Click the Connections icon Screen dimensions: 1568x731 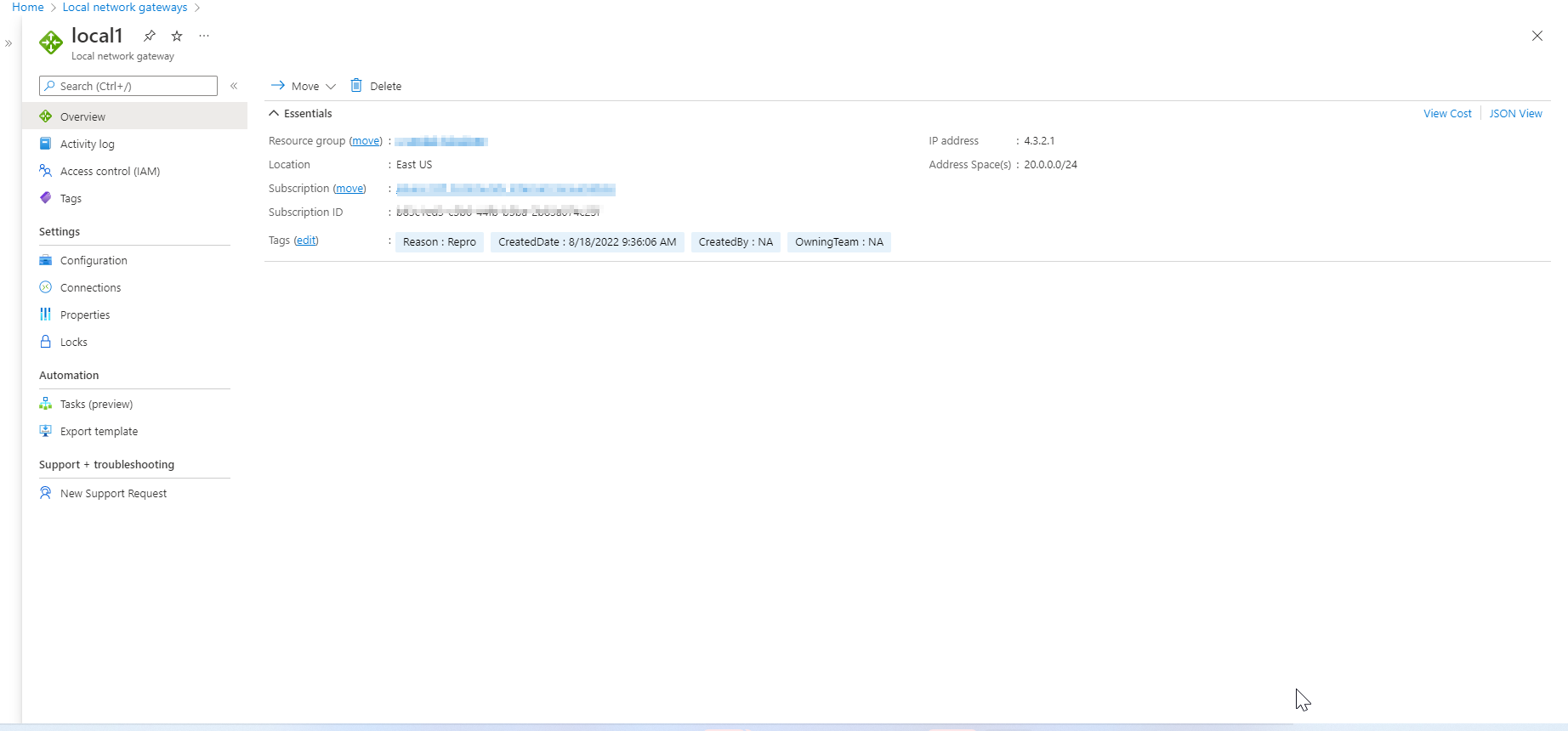pyautogui.click(x=46, y=287)
